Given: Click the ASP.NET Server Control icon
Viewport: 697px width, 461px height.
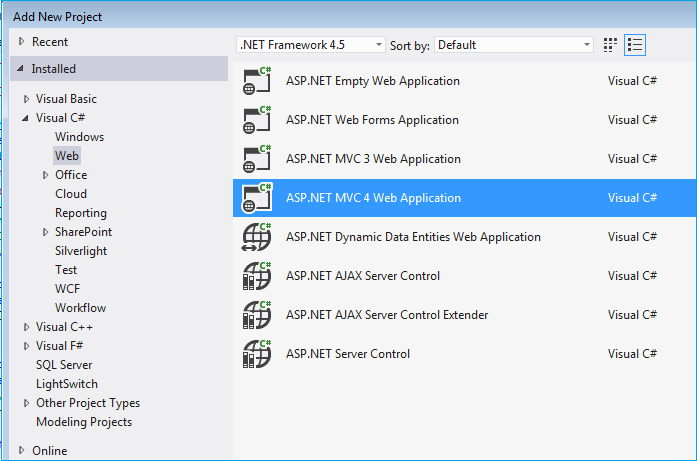Looking at the screenshot, I should (258, 354).
